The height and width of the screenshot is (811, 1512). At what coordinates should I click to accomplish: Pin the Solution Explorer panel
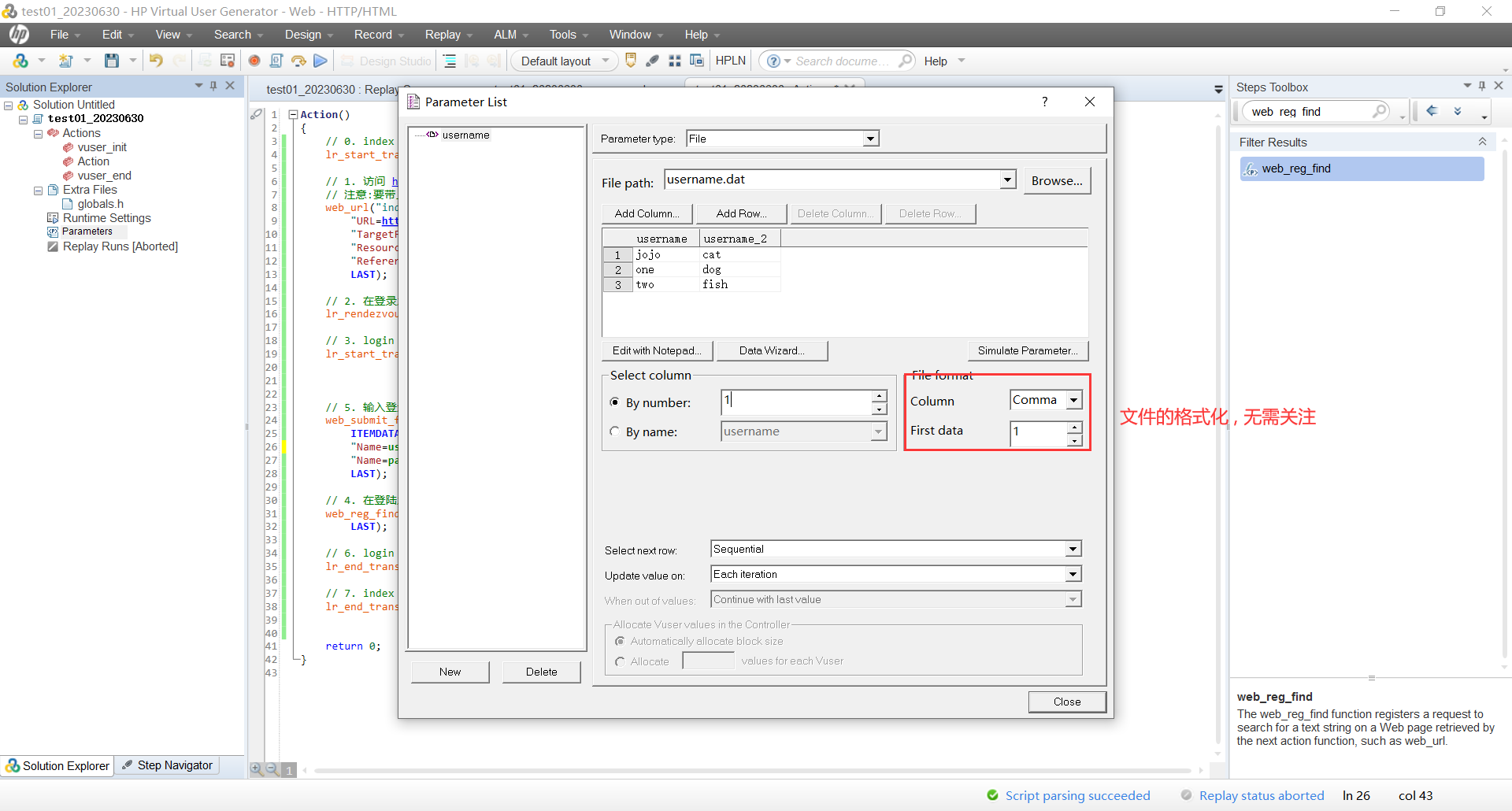[213, 86]
